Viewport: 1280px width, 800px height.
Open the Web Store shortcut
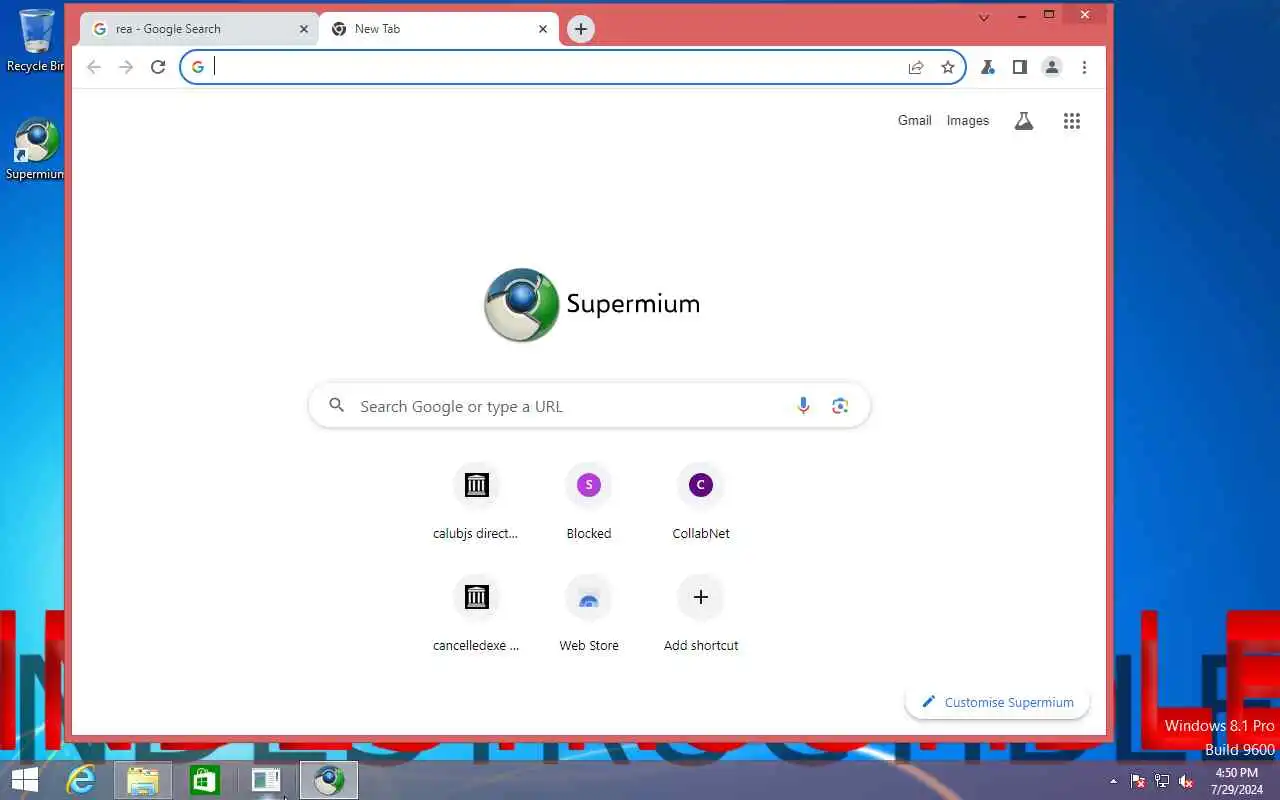click(589, 613)
